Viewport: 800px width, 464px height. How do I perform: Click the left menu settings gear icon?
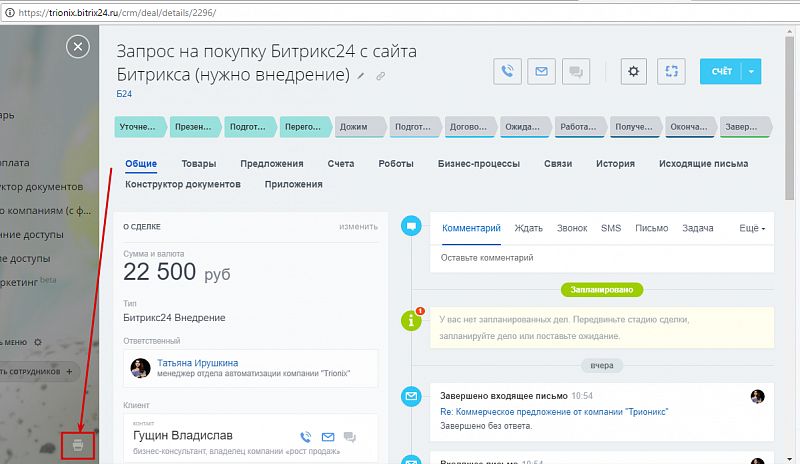(38, 342)
